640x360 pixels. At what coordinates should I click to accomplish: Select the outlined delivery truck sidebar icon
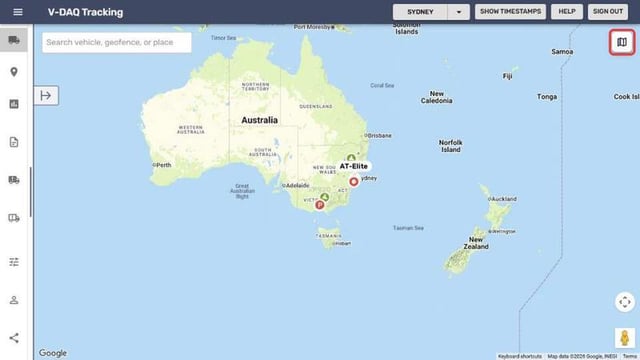[14, 218]
